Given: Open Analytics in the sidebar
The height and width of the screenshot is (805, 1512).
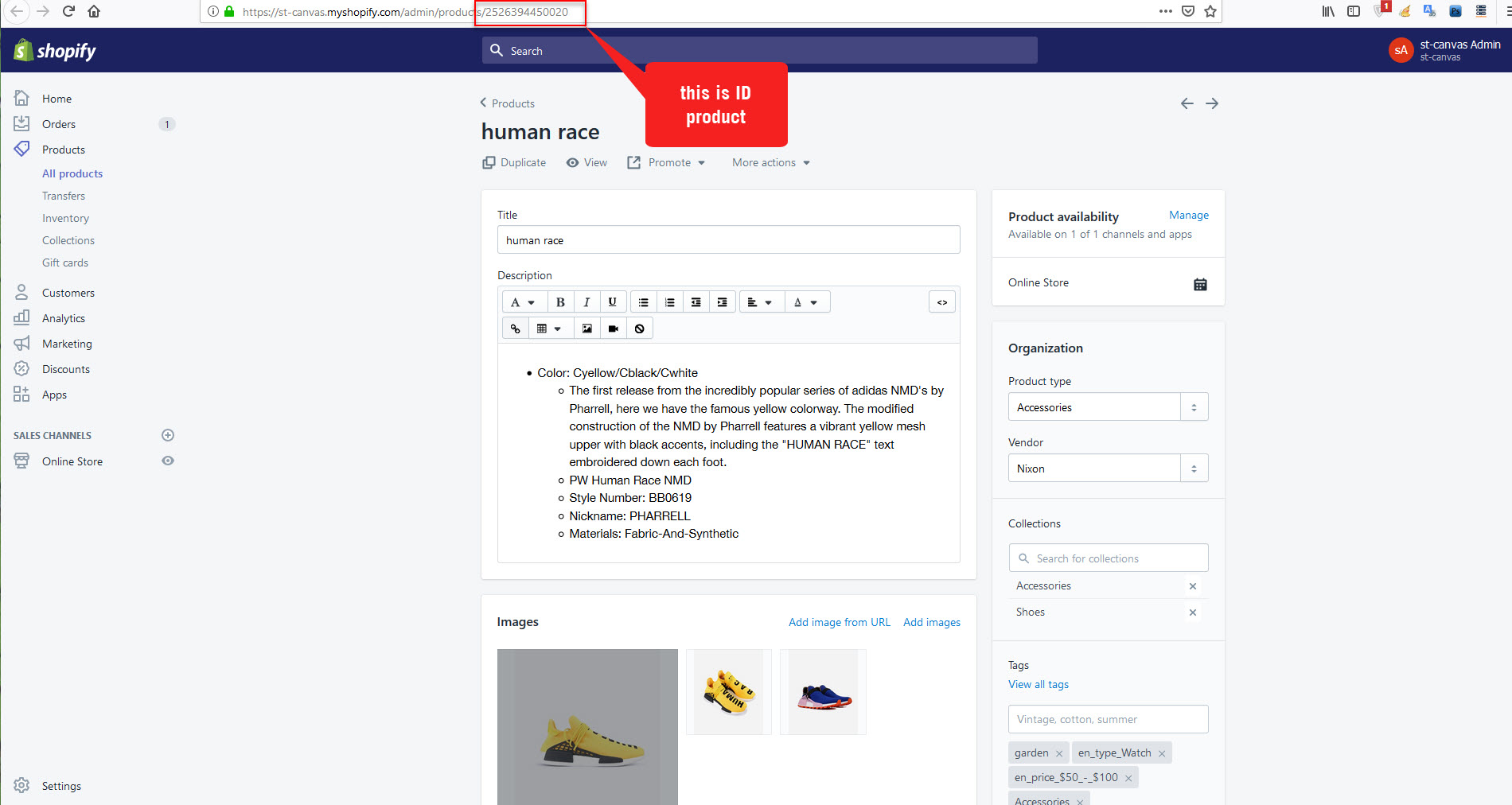Looking at the screenshot, I should [x=64, y=318].
